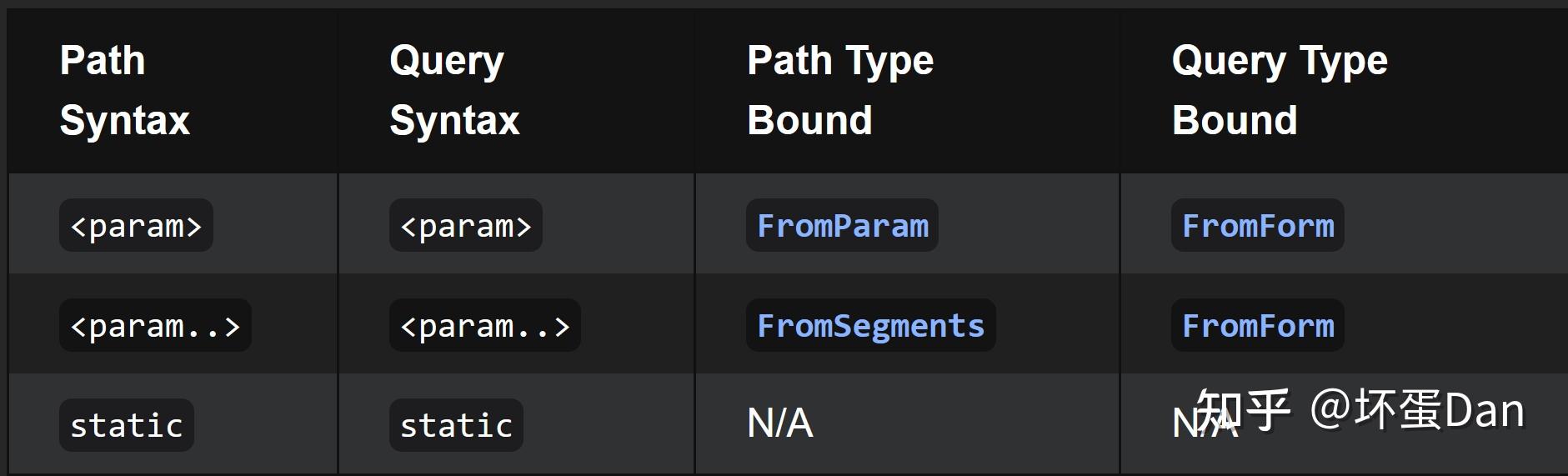Select the Path Syntax column header
Viewport: 1568px width, 476px height.
click(x=125, y=90)
